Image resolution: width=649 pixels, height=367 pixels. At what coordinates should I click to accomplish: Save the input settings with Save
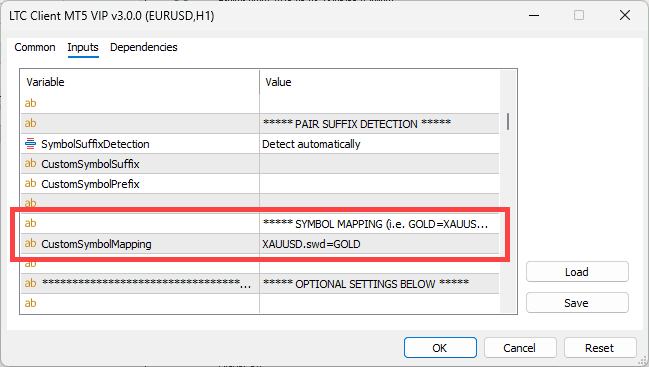point(577,303)
